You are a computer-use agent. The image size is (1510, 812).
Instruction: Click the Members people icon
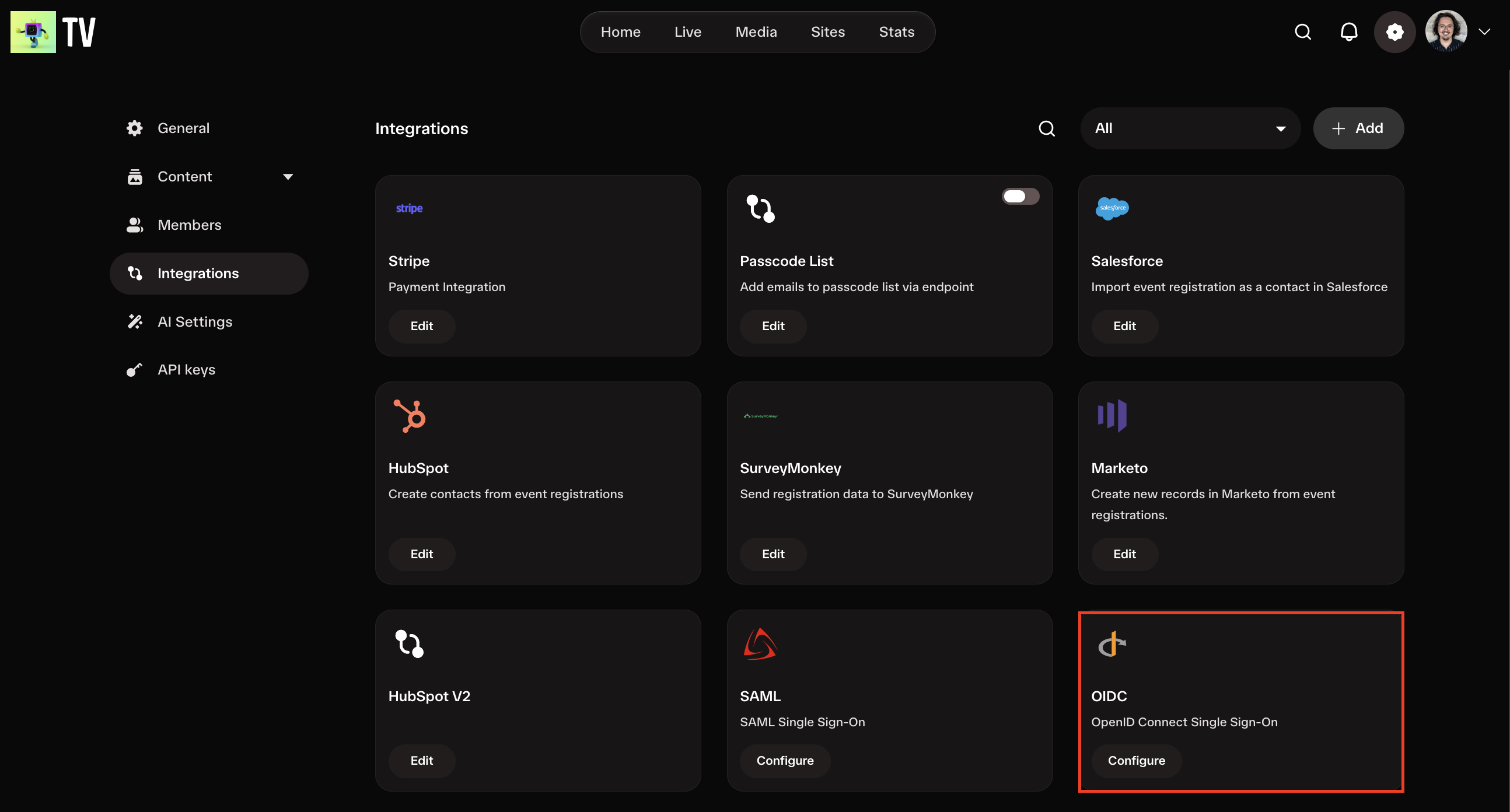tap(135, 225)
